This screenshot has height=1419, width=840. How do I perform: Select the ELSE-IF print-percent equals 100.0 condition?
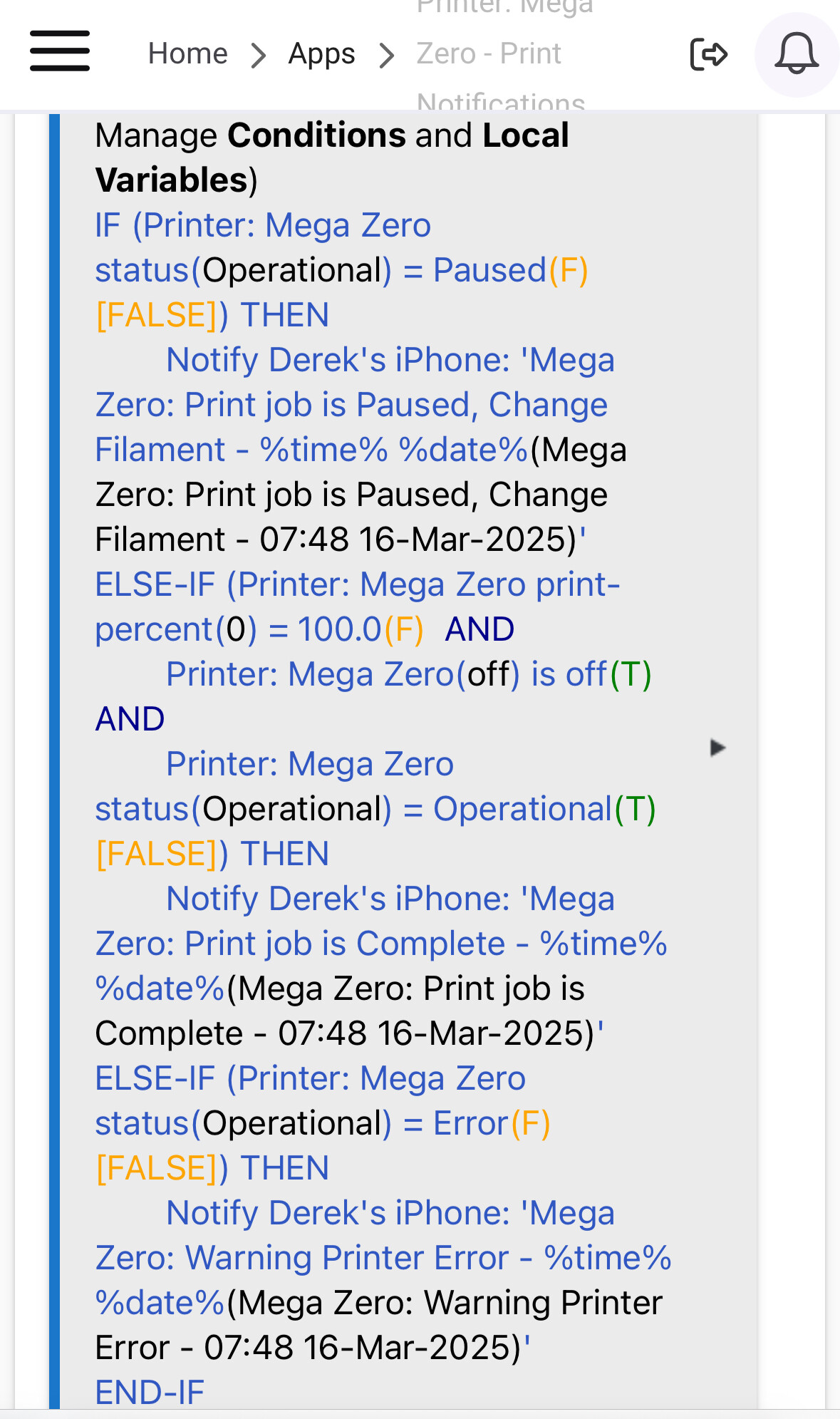click(x=358, y=607)
